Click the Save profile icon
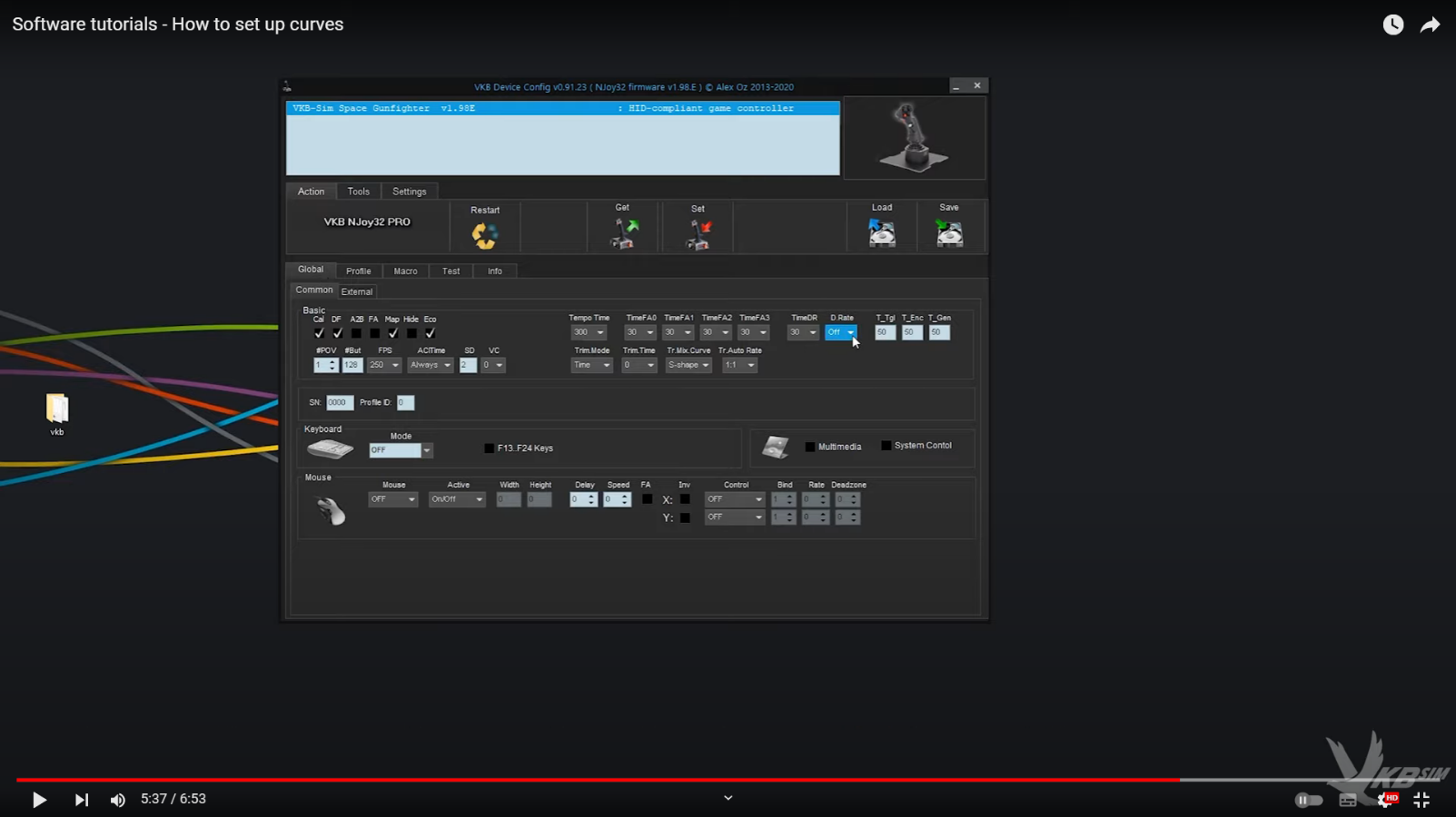The image size is (1456, 817). coord(949,233)
